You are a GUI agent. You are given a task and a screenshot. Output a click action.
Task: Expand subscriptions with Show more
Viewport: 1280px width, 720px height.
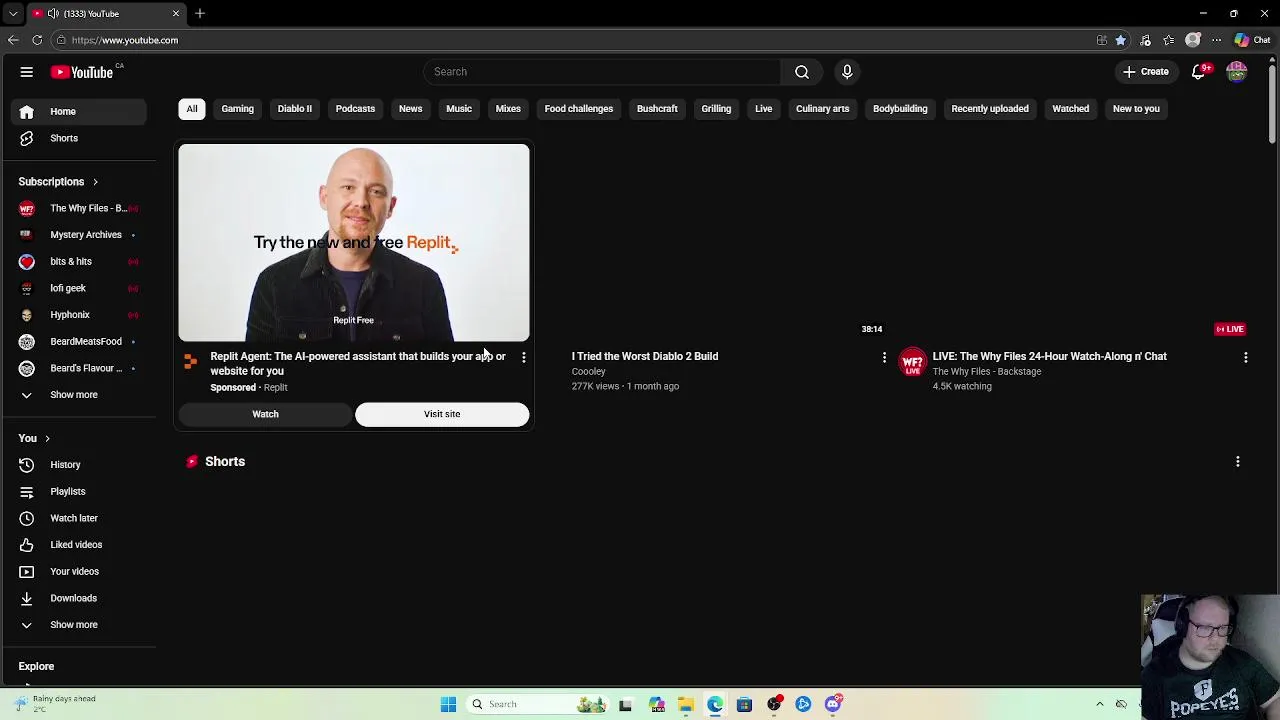pos(78,395)
